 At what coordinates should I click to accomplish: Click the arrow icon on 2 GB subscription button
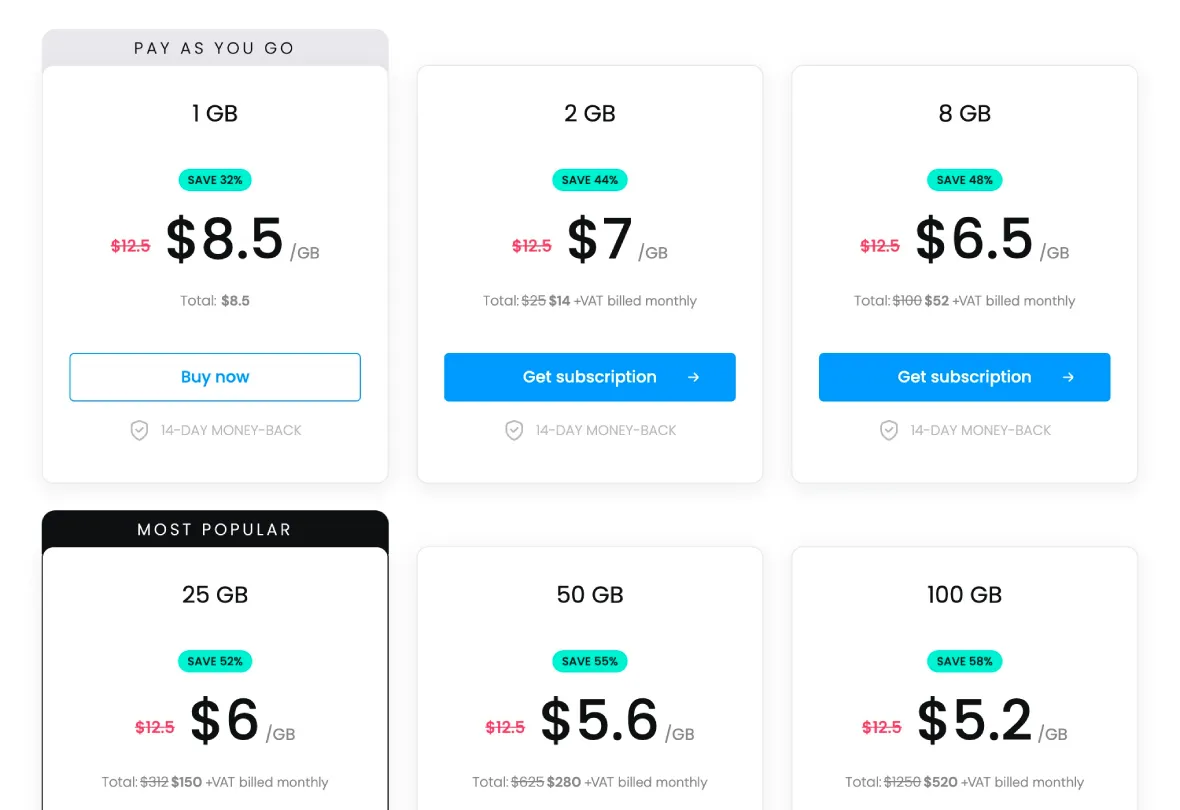pos(693,377)
